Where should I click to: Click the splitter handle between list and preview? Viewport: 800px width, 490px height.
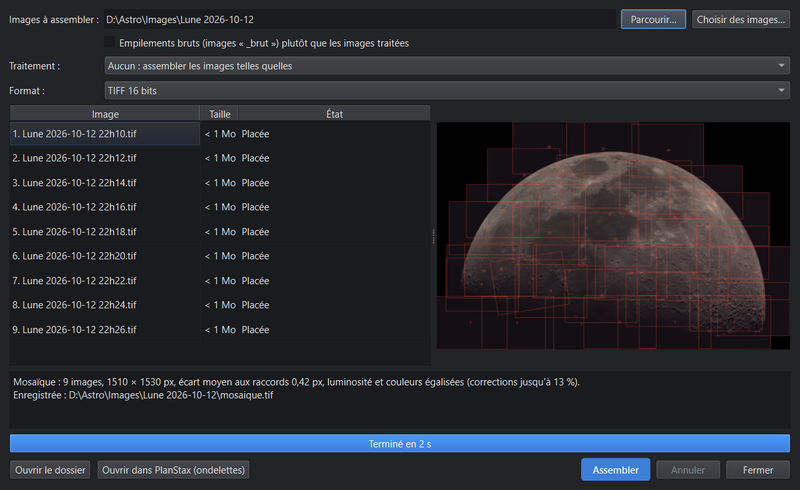click(434, 236)
